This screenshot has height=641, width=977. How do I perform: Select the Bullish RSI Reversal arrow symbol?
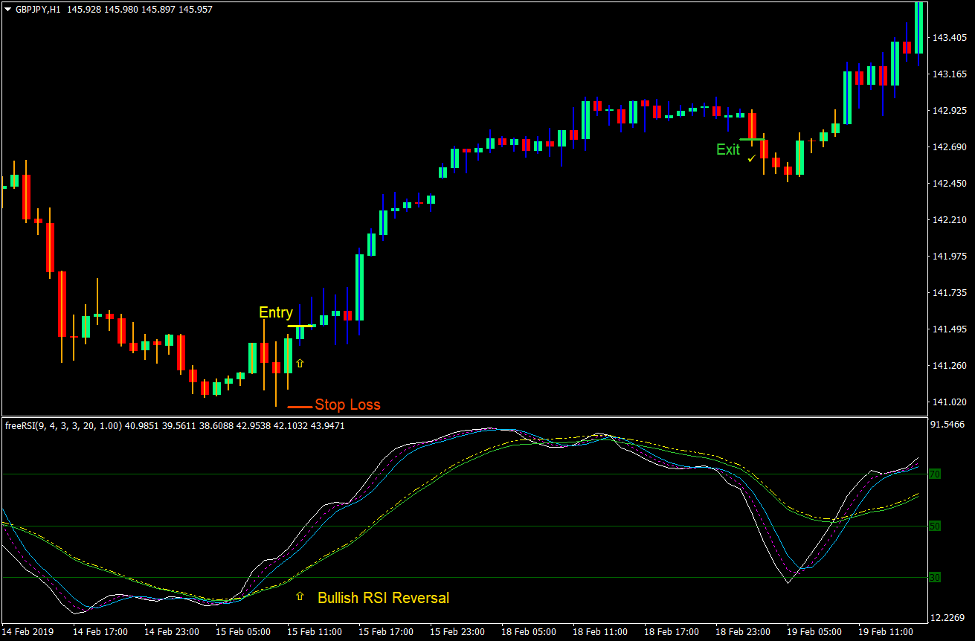tap(300, 596)
